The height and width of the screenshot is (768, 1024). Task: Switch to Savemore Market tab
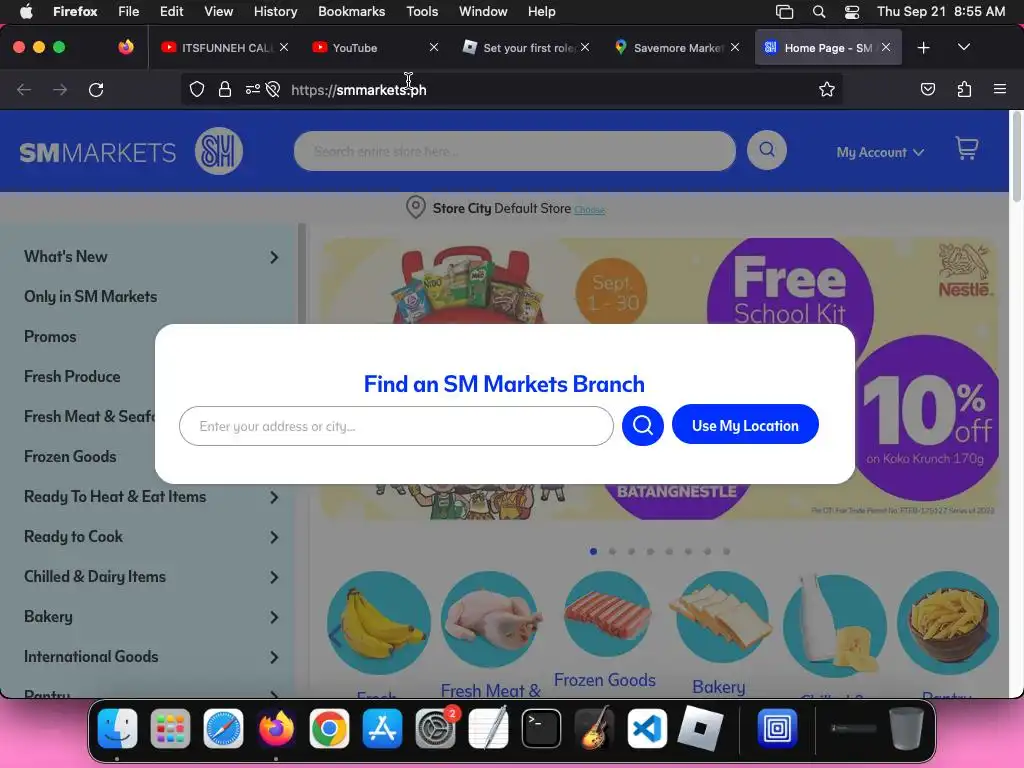pos(669,48)
